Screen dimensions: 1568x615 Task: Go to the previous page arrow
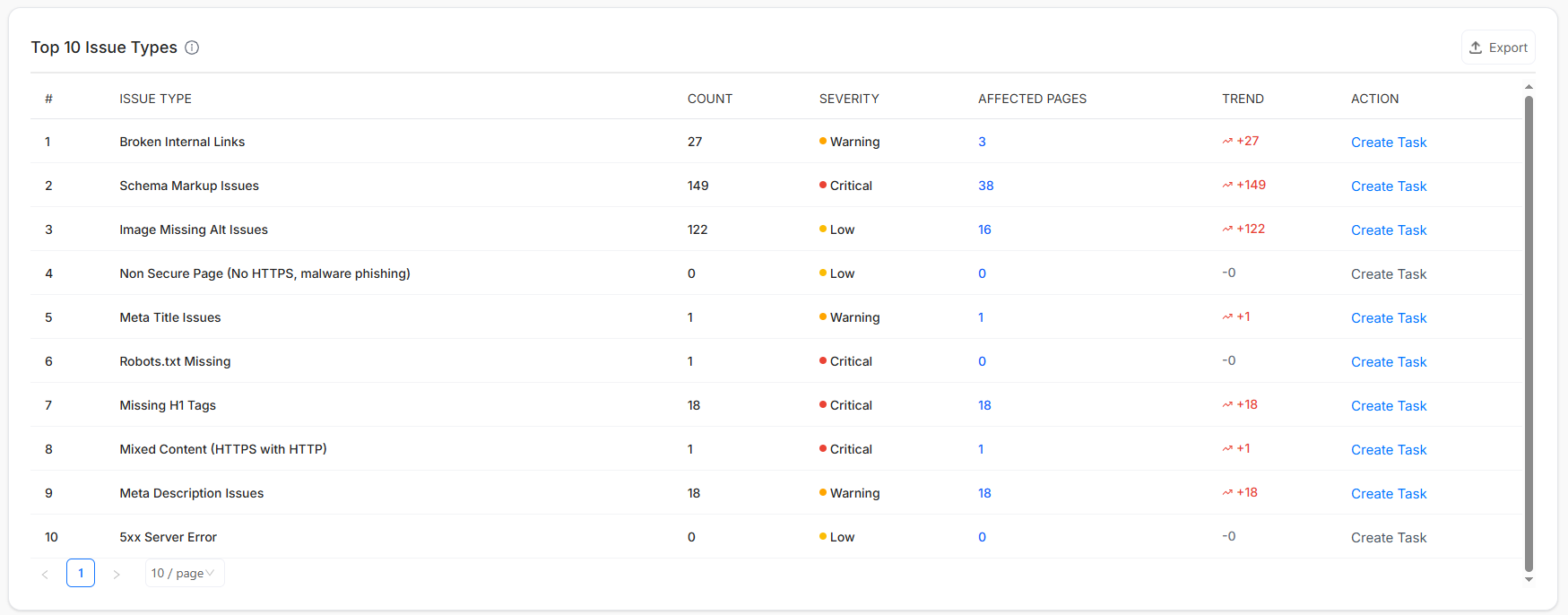[45, 574]
